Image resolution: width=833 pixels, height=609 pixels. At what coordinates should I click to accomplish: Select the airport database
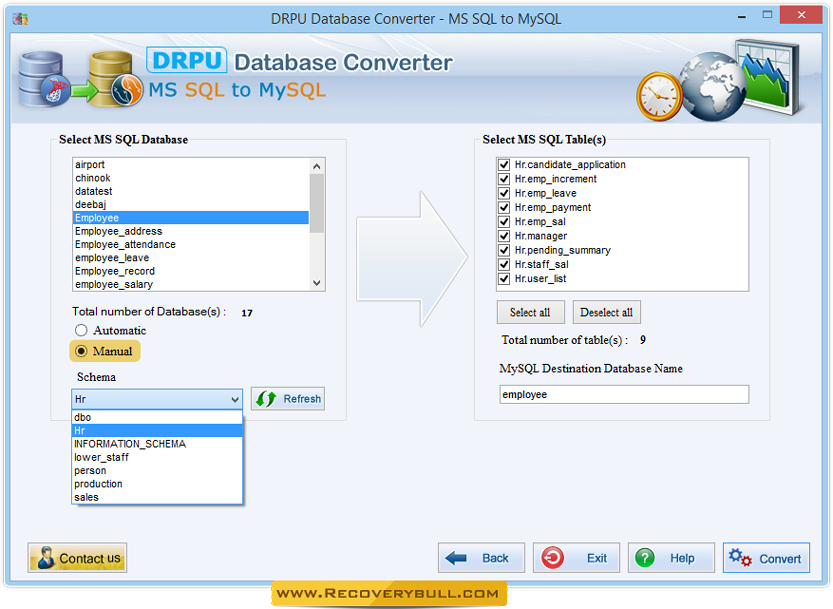(x=191, y=165)
